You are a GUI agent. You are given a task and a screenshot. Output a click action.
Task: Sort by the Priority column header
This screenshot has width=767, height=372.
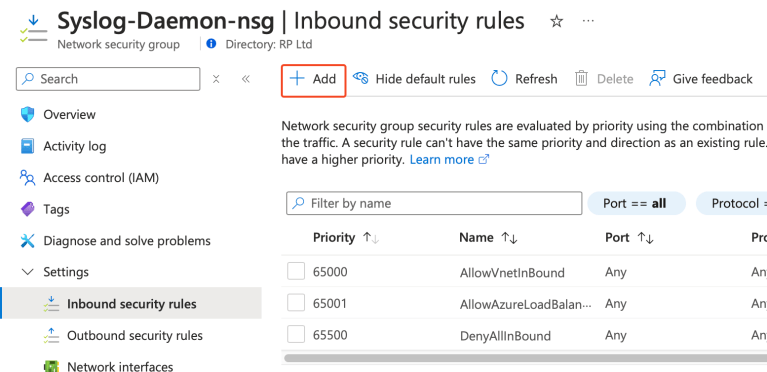click(x=346, y=238)
